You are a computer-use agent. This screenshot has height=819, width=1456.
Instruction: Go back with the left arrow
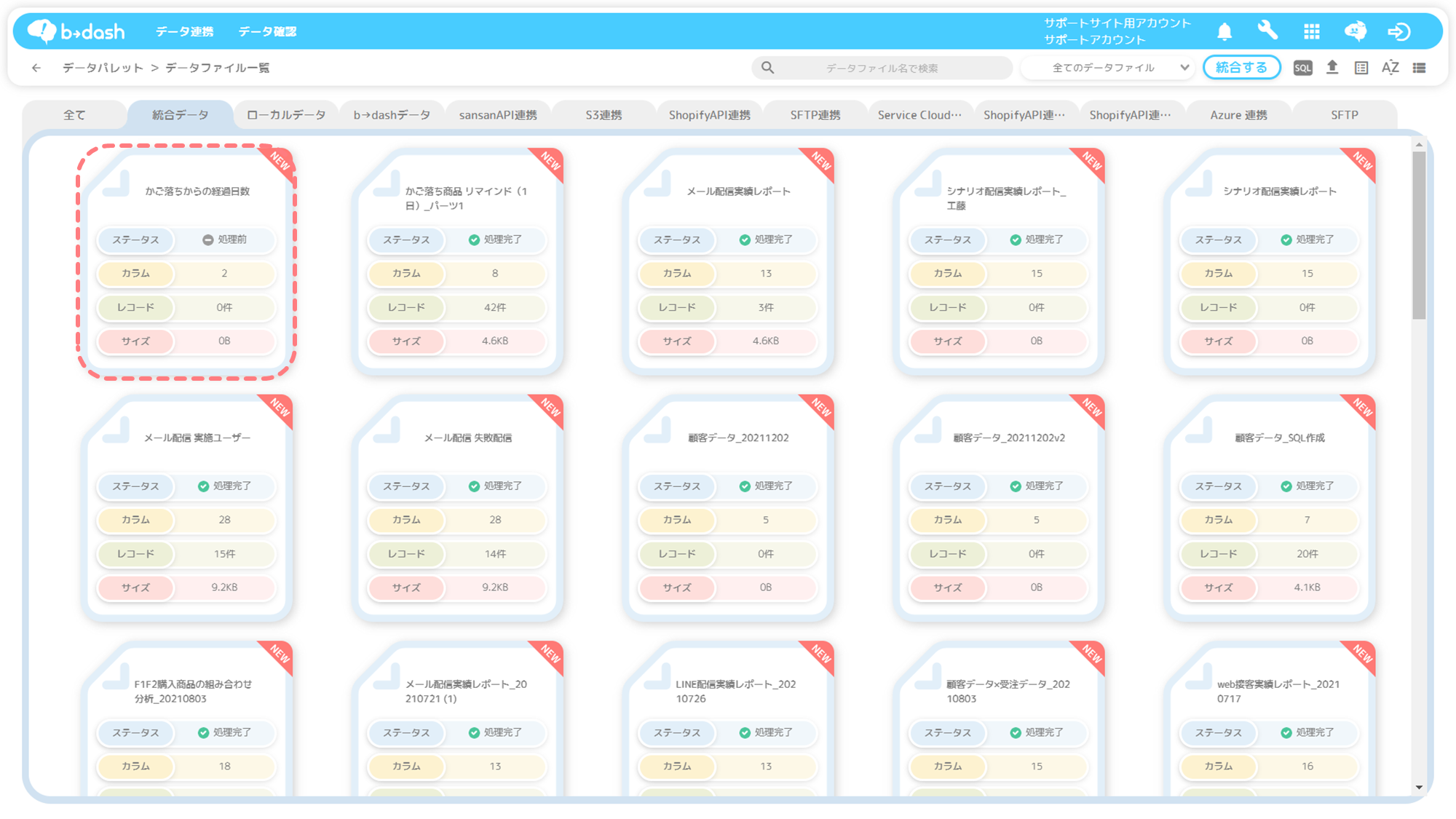coord(36,68)
